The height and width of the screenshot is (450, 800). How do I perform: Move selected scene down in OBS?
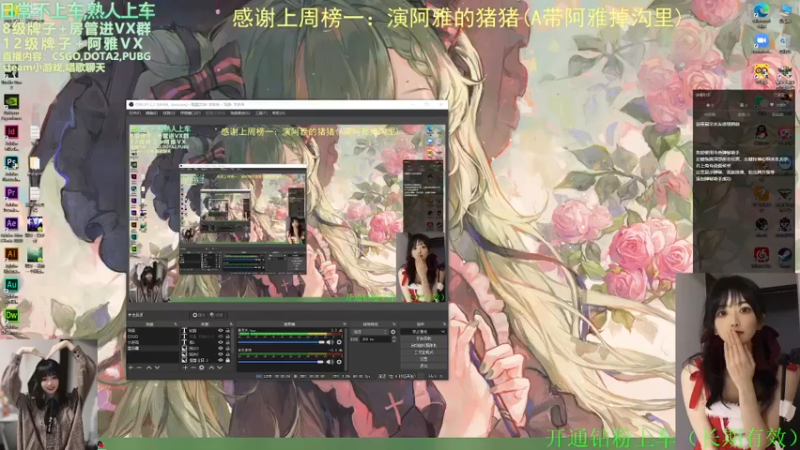[x=157, y=367]
